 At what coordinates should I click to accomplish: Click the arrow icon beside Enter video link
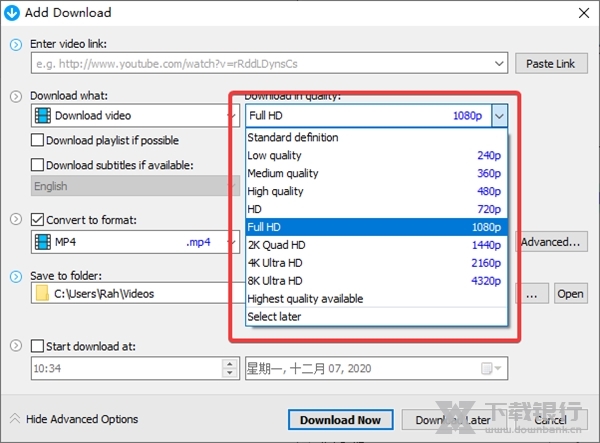click(16, 45)
